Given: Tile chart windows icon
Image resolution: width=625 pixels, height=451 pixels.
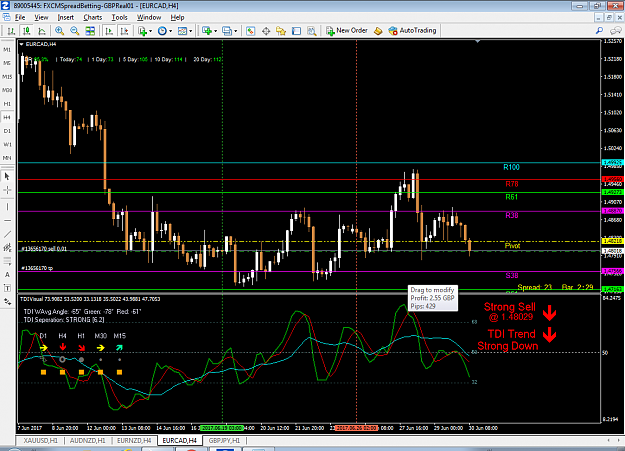Looking at the screenshot, I should point(90,31).
